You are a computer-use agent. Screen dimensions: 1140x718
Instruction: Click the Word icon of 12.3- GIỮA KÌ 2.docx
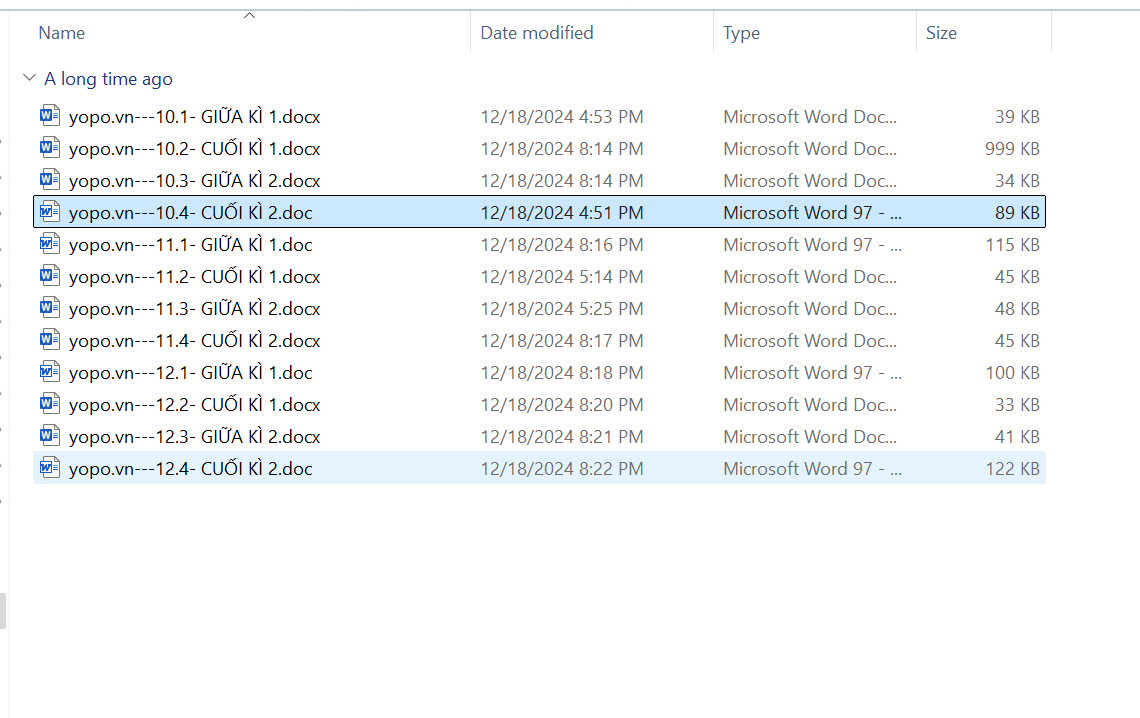pyautogui.click(x=50, y=436)
